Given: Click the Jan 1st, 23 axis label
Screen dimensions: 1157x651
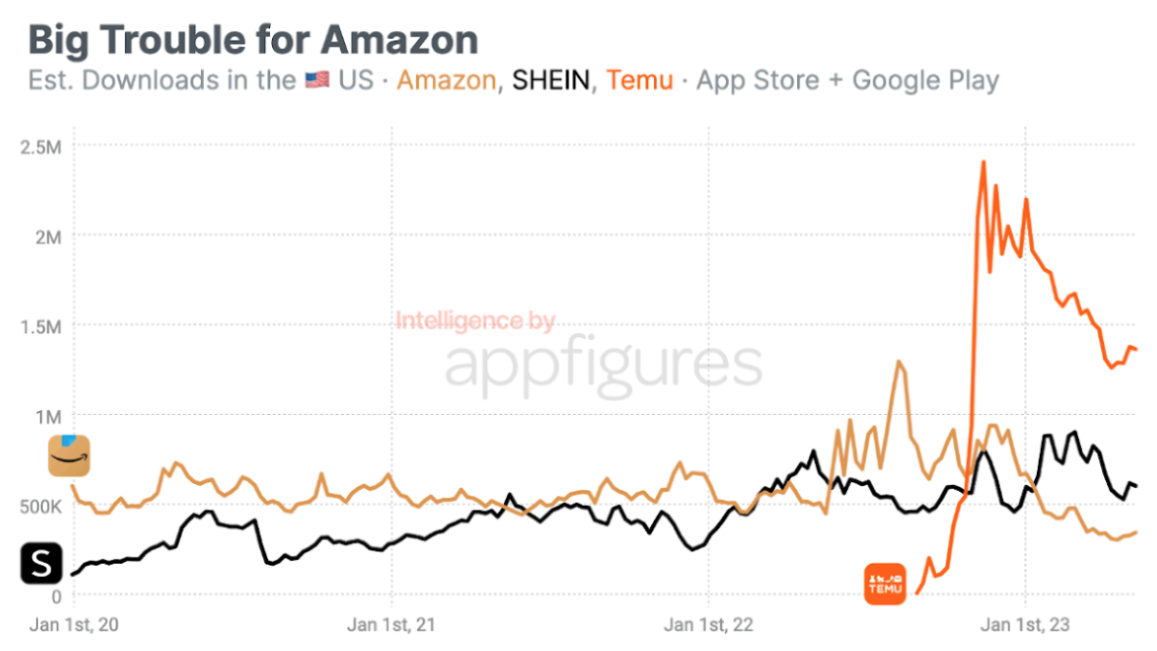Looking at the screenshot, I should click(x=1025, y=624).
